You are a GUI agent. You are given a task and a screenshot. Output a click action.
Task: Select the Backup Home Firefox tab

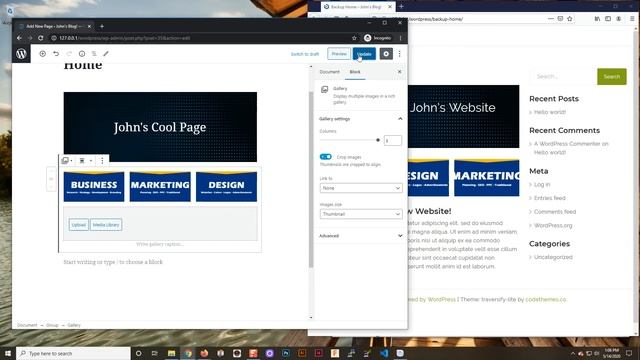coord(358,7)
